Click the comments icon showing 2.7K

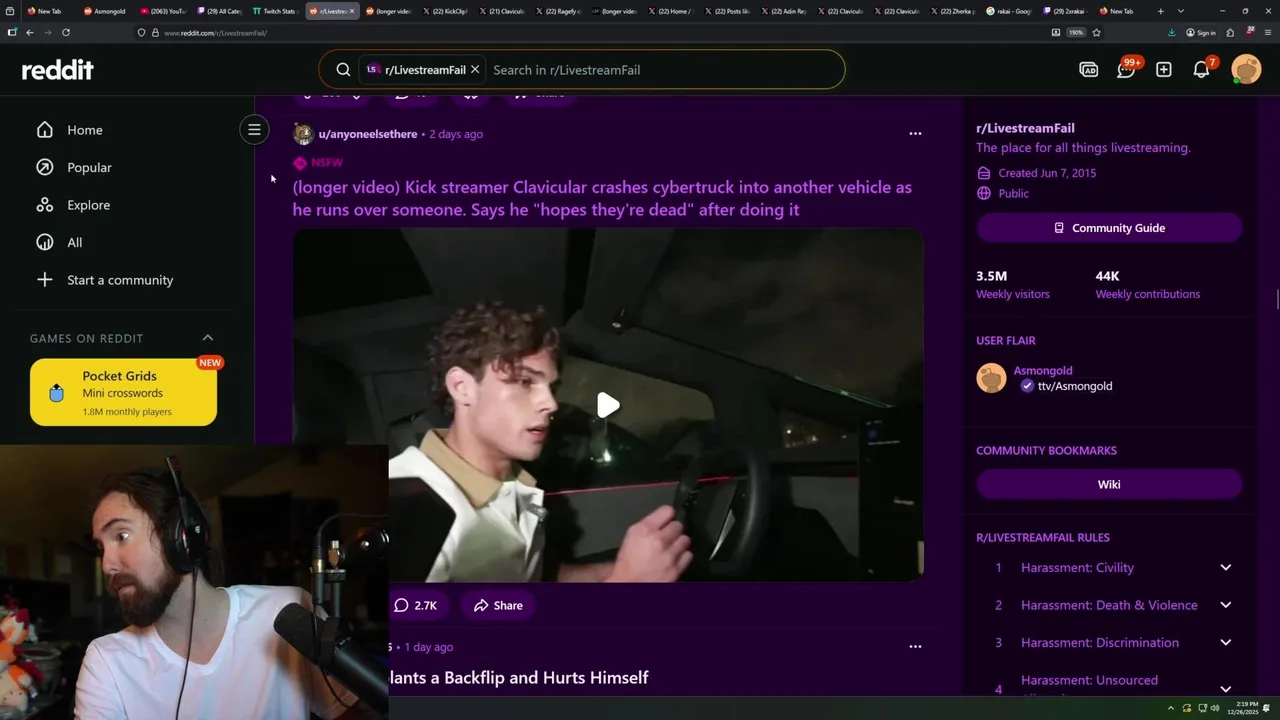pos(416,605)
